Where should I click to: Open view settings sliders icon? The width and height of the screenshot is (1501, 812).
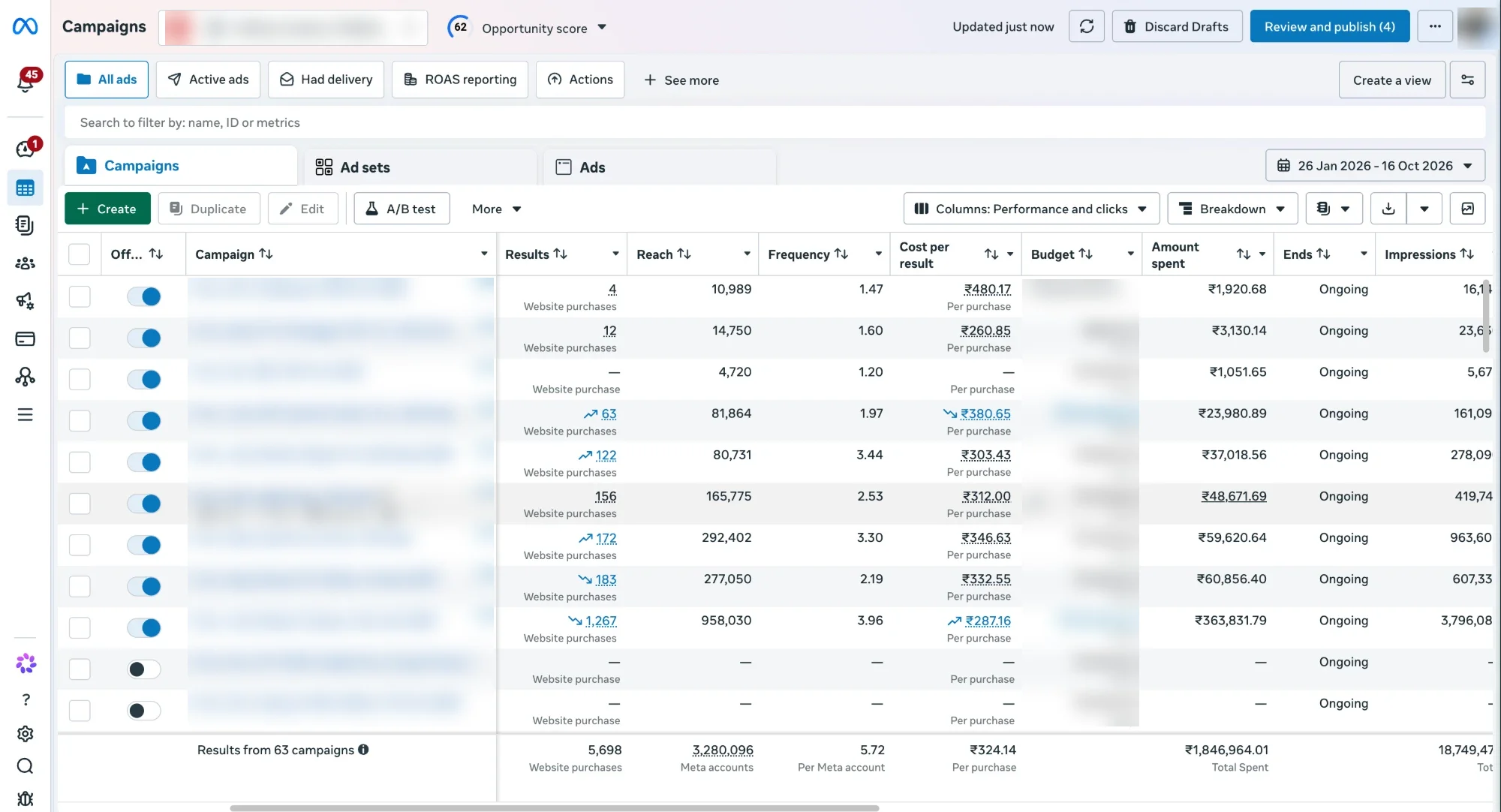click(1467, 80)
